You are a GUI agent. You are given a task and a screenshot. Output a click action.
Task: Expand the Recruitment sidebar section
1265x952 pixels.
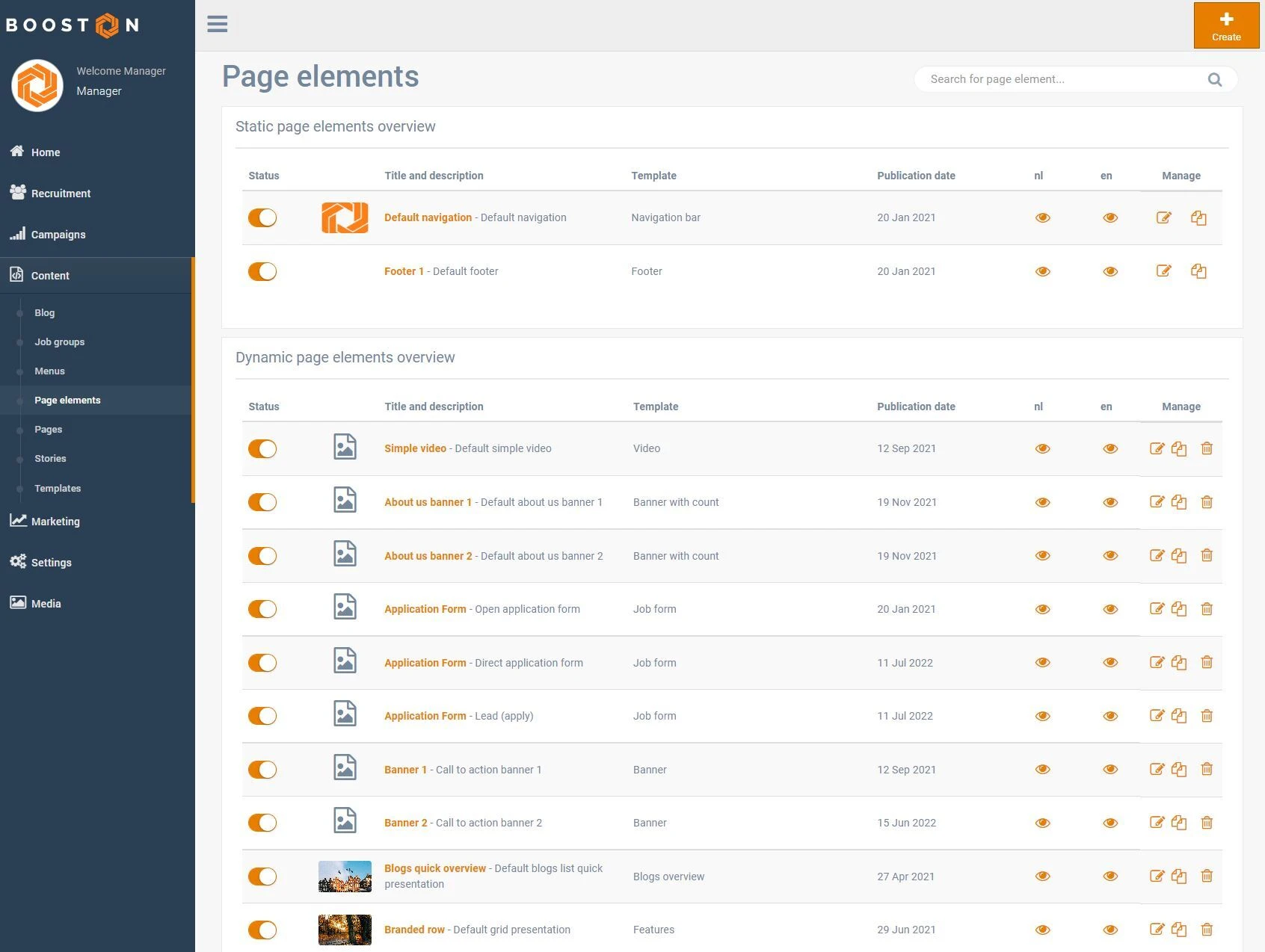tap(61, 194)
